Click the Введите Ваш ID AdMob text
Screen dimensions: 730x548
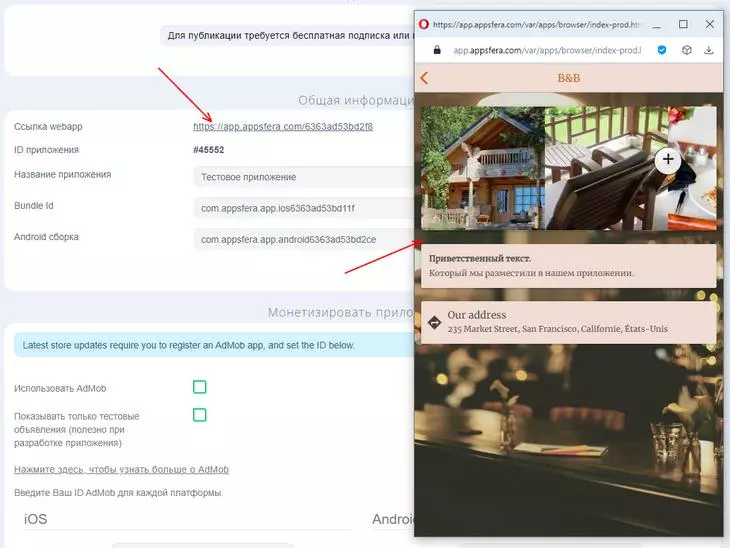118,493
